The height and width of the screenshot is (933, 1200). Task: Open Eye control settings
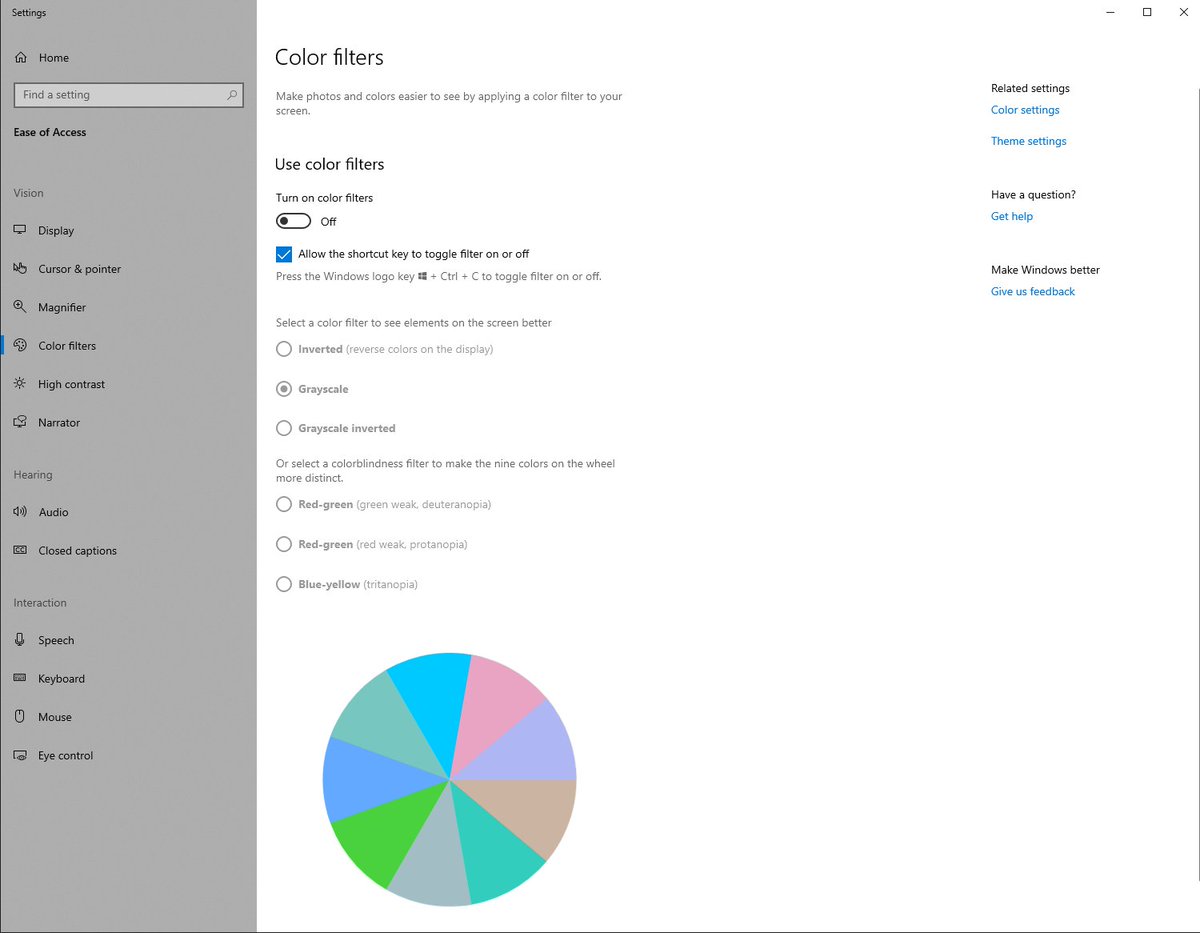point(128,756)
